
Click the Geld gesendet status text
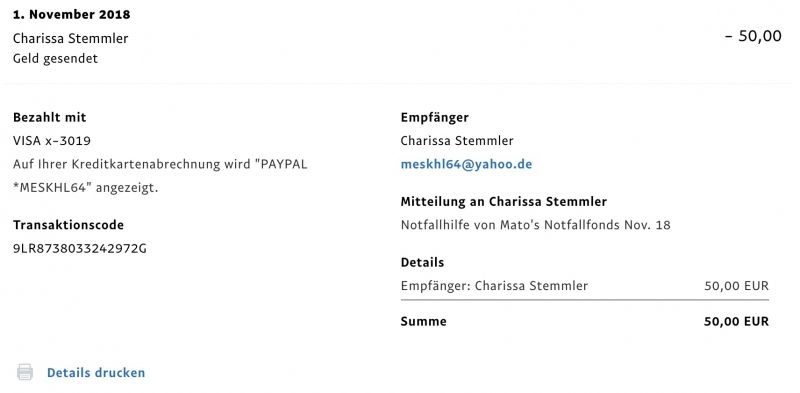[x=55, y=59]
